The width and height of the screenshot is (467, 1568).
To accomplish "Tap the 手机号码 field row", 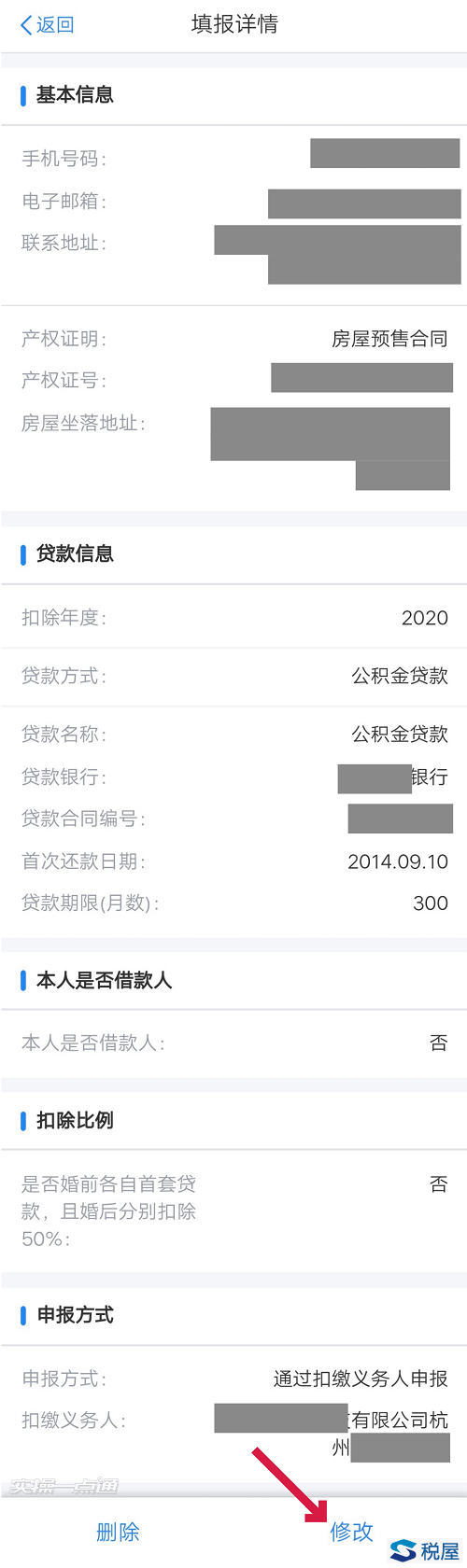I will tap(233, 158).
